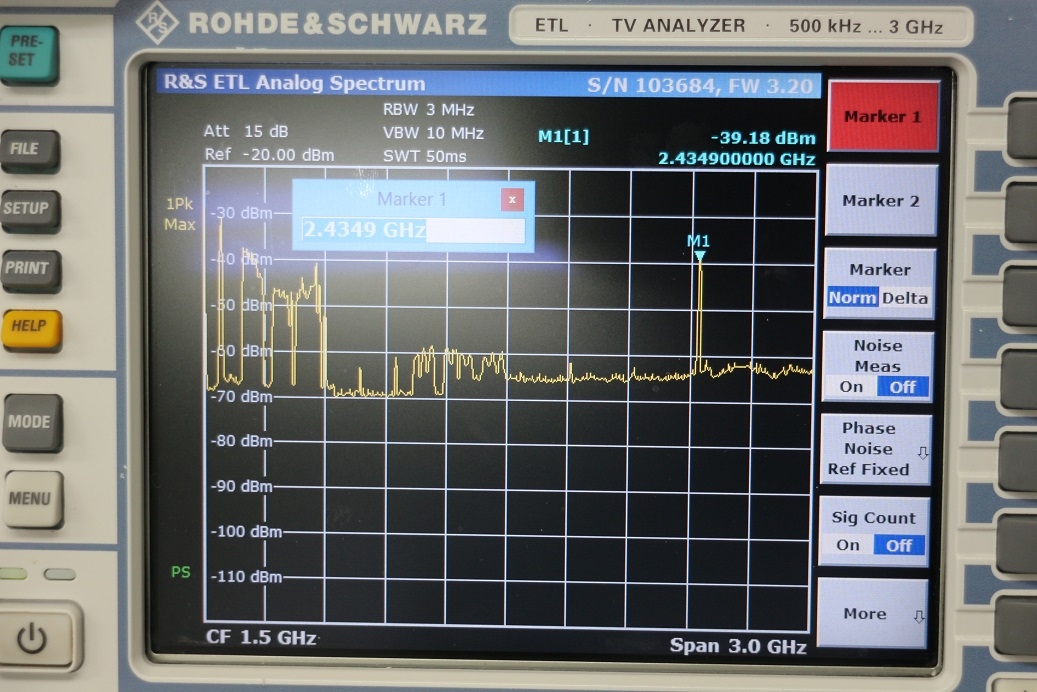This screenshot has height=692, width=1037.
Task: Push hardware key beside Marker 2 softkey
Action: tap(1021, 212)
